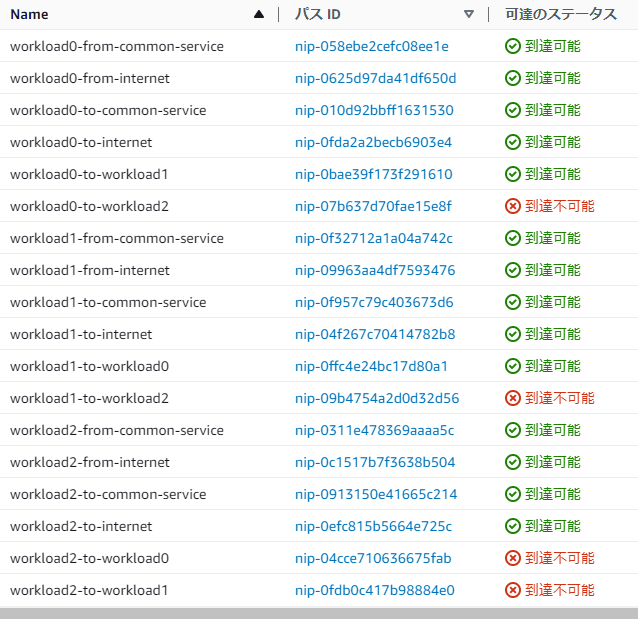Click reachable status icon for workload0-from-common-service

point(513,46)
